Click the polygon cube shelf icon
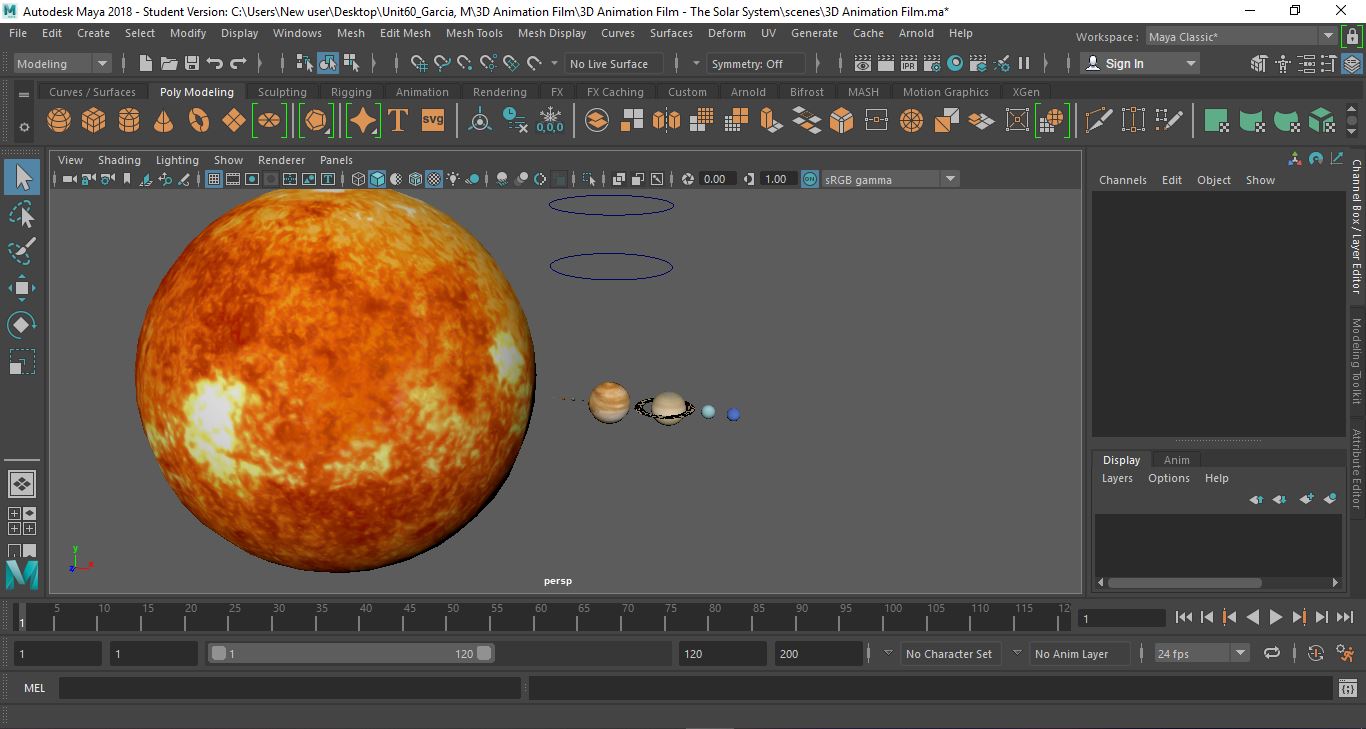This screenshot has height=729, width=1366. pos(94,121)
